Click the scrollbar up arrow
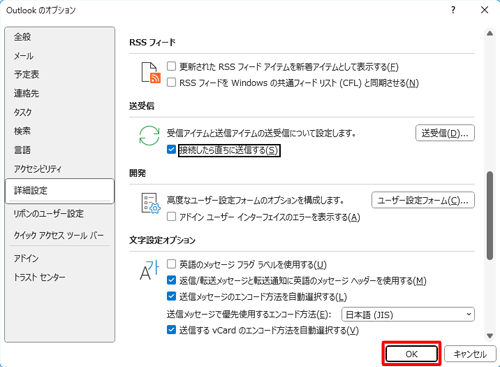The image size is (500, 367). tap(490, 33)
